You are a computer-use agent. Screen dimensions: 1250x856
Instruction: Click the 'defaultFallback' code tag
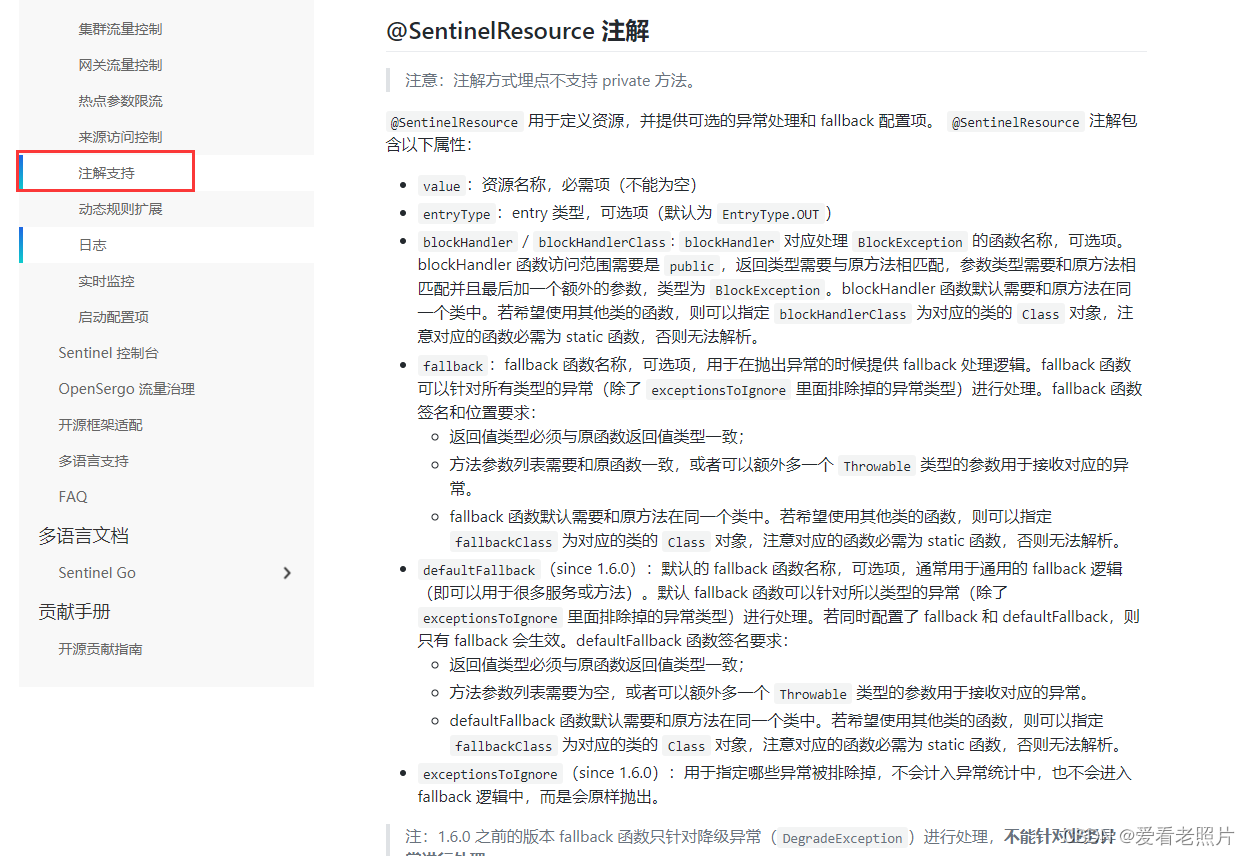[x=479, y=570]
